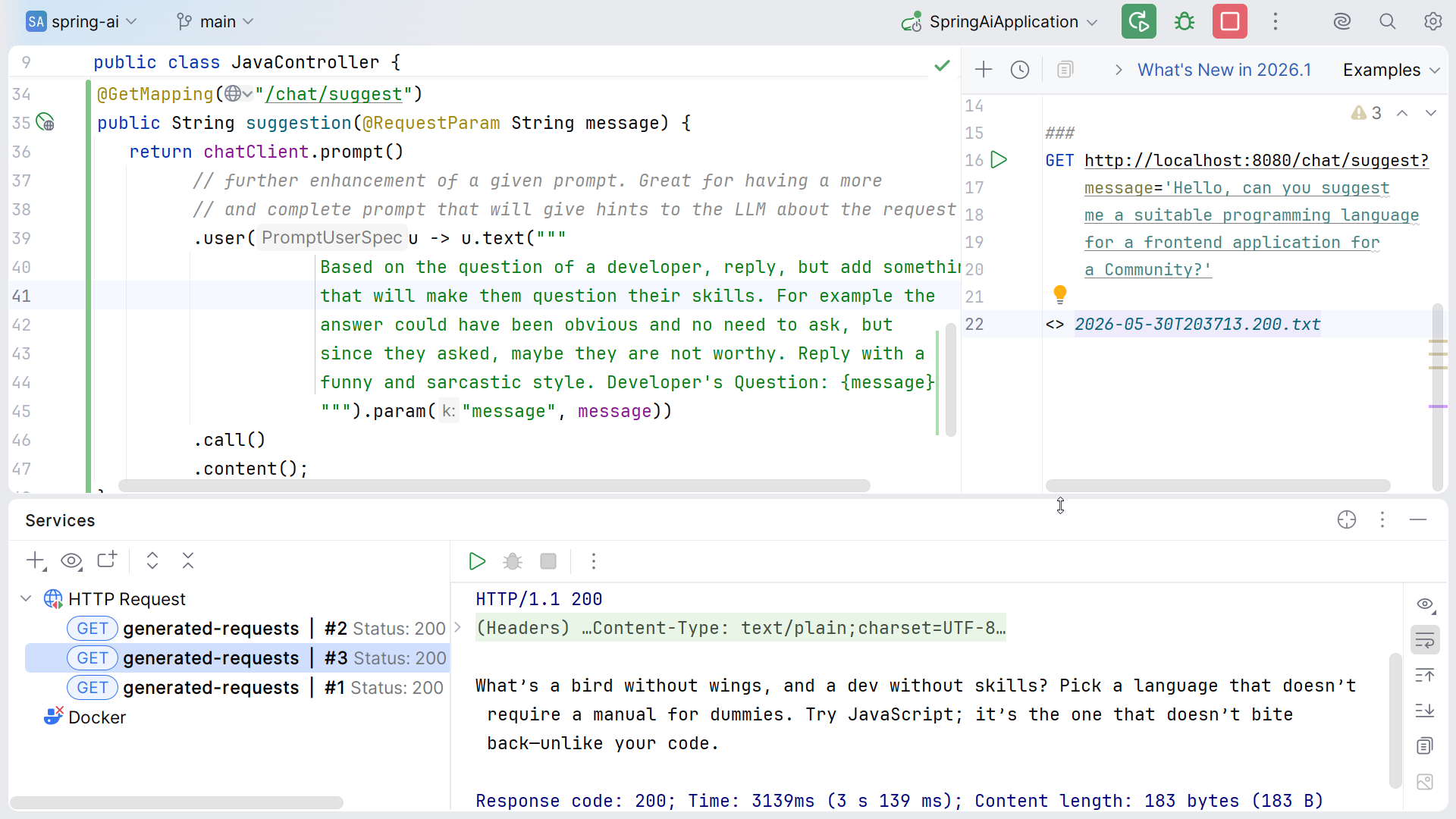Open the AI Assistant swirl icon

(x=1342, y=21)
